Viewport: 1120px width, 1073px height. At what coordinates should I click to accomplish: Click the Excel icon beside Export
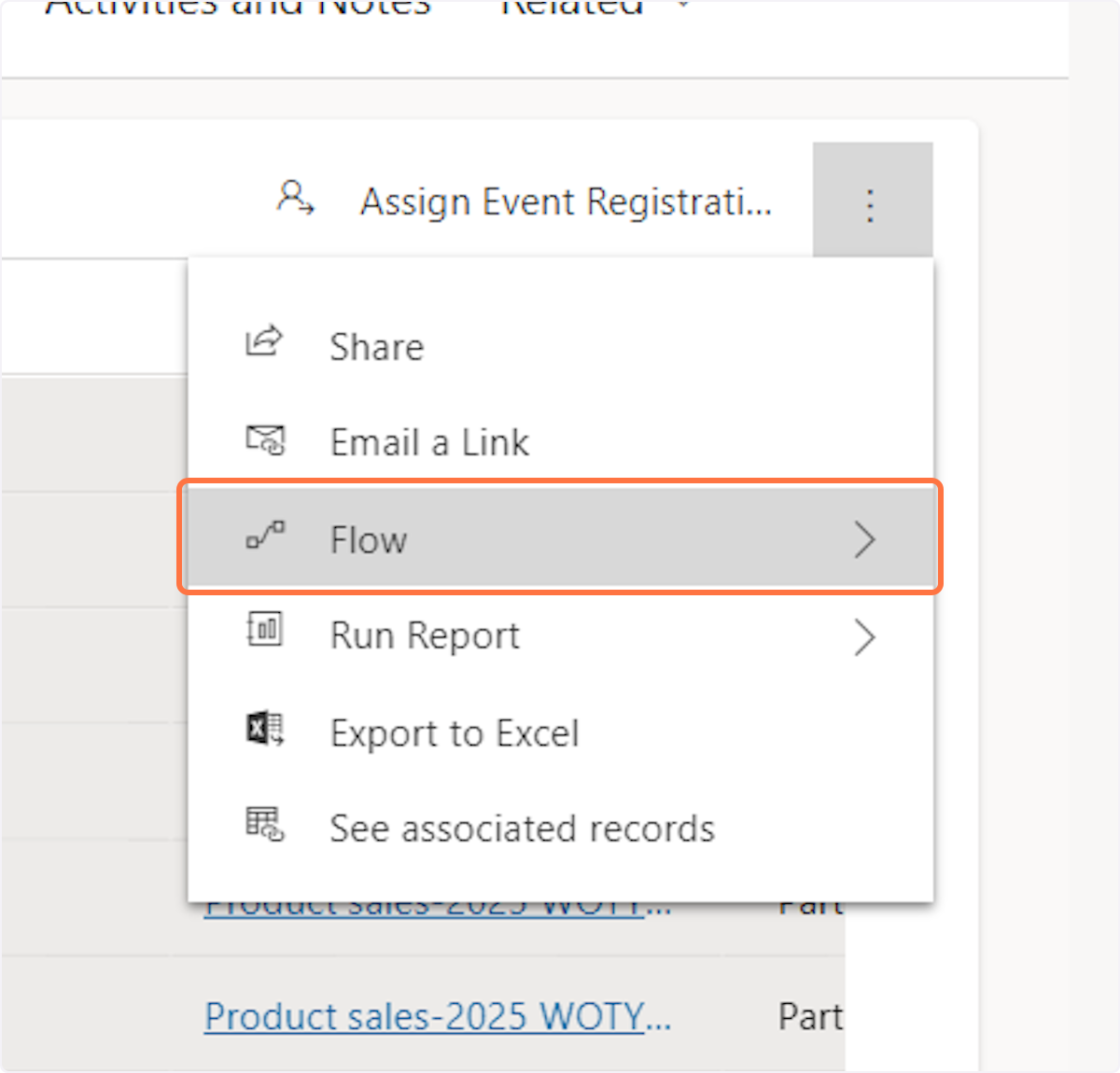pyautogui.click(x=265, y=729)
